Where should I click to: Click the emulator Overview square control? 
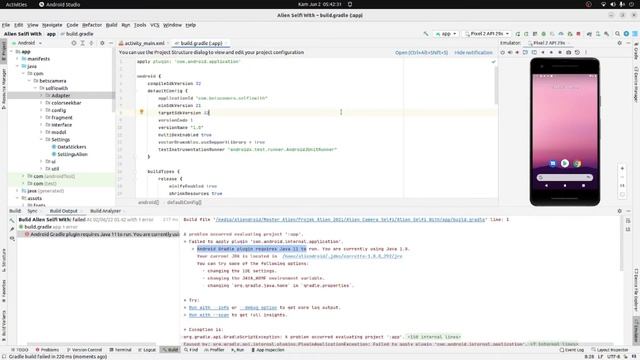pyautogui.click(x=560, y=52)
